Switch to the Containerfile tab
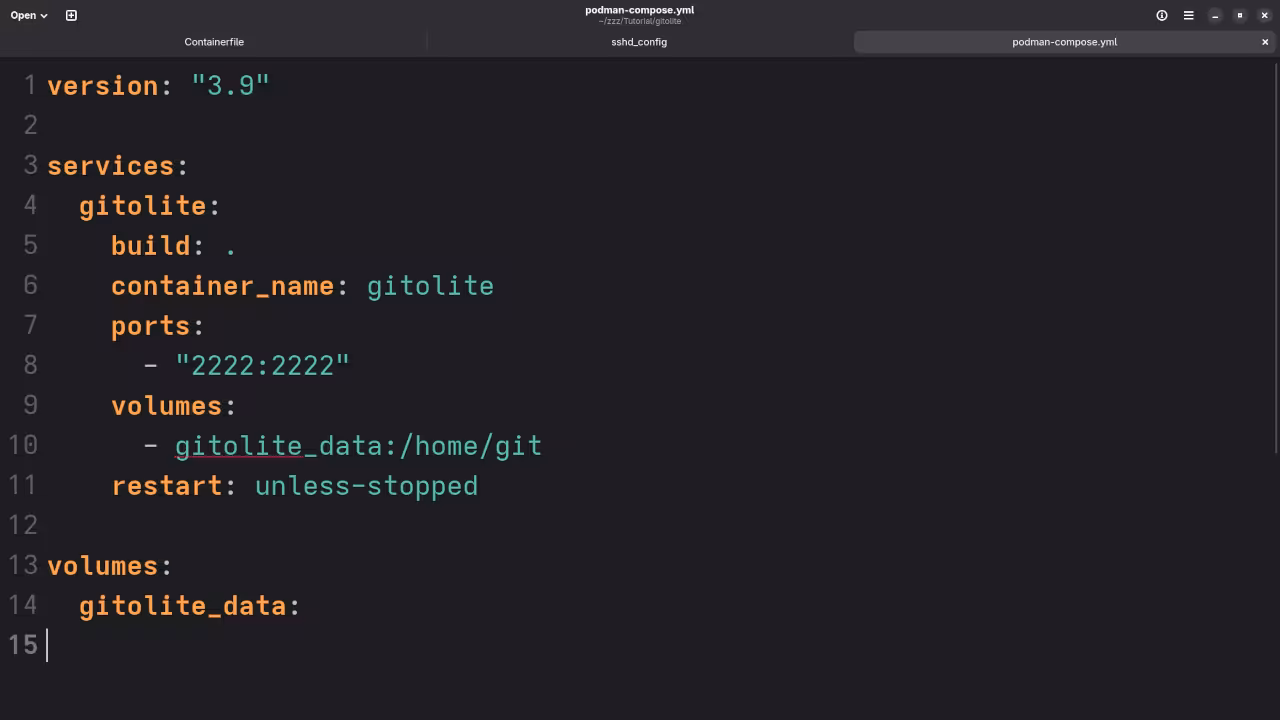The height and width of the screenshot is (720, 1280). (x=214, y=42)
